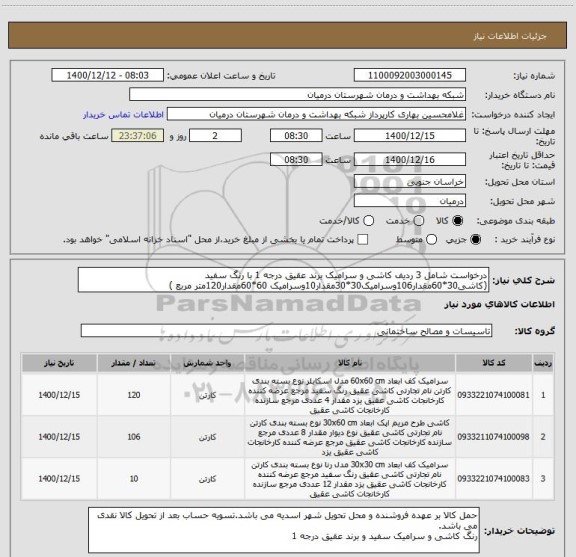Select the جزیی purchase process radio

(x=476, y=240)
